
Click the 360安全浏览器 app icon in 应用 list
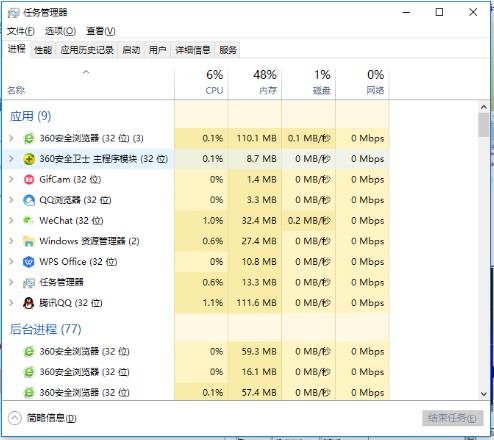point(29,138)
